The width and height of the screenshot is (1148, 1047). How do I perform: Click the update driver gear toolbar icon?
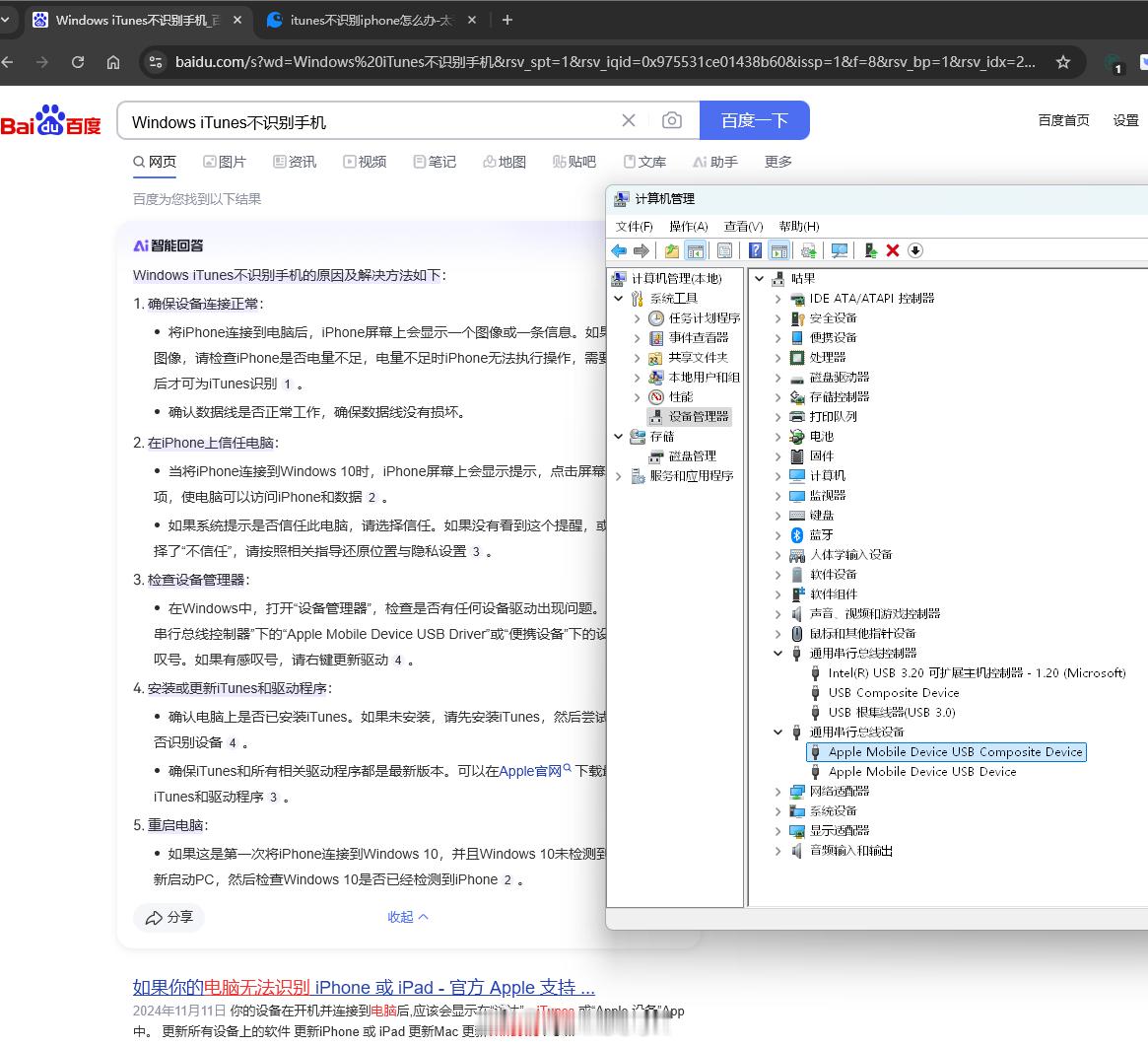[809, 251]
